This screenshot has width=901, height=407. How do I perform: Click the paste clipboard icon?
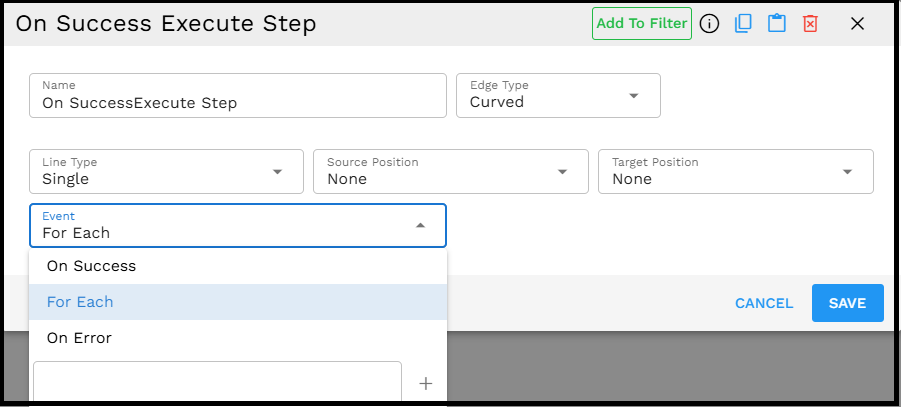tap(776, 24)
